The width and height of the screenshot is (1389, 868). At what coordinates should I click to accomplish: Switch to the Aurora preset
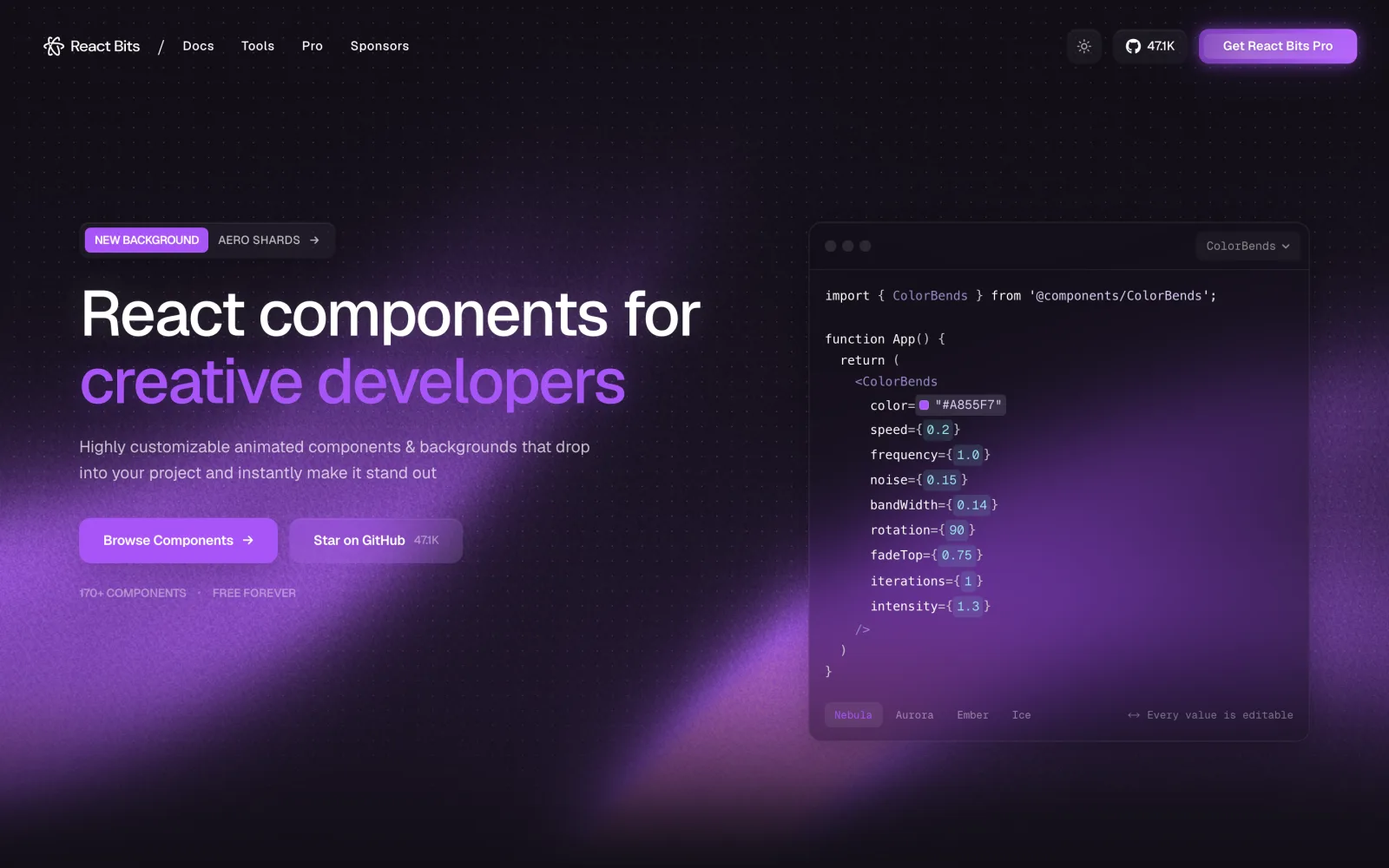click(x=915, y=715)
